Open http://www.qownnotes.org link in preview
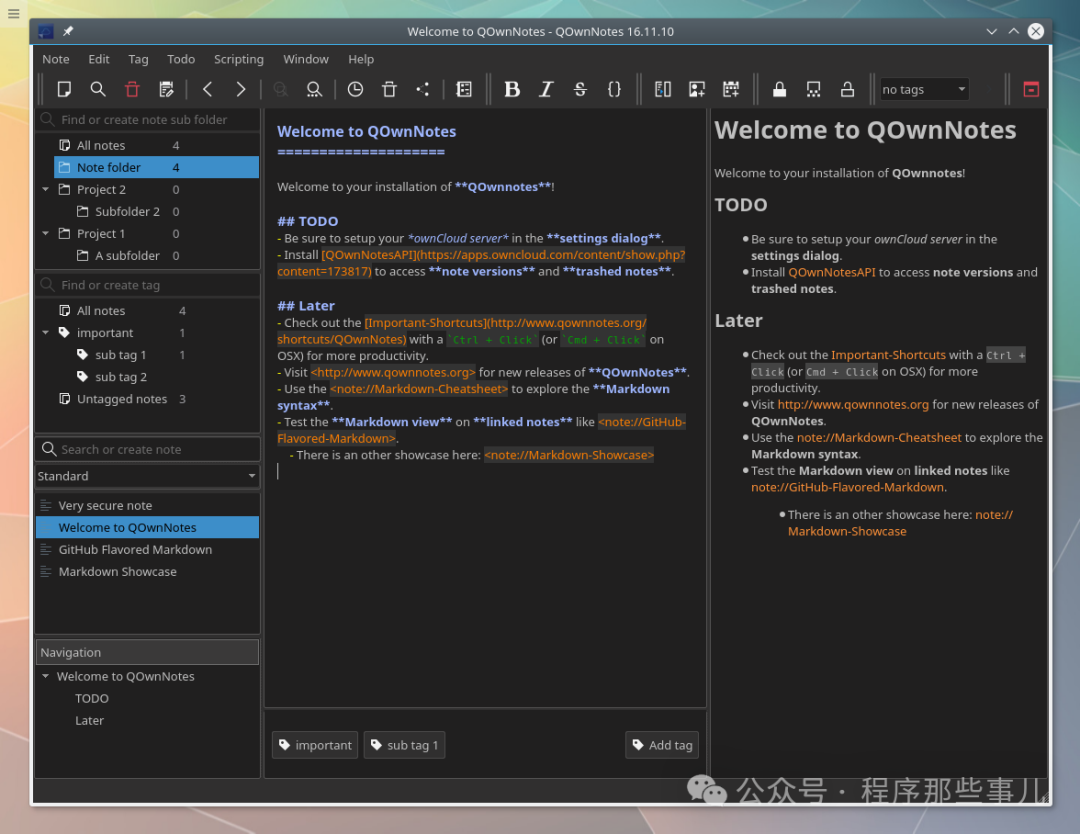1080x834 pixels. coord(853,404)
